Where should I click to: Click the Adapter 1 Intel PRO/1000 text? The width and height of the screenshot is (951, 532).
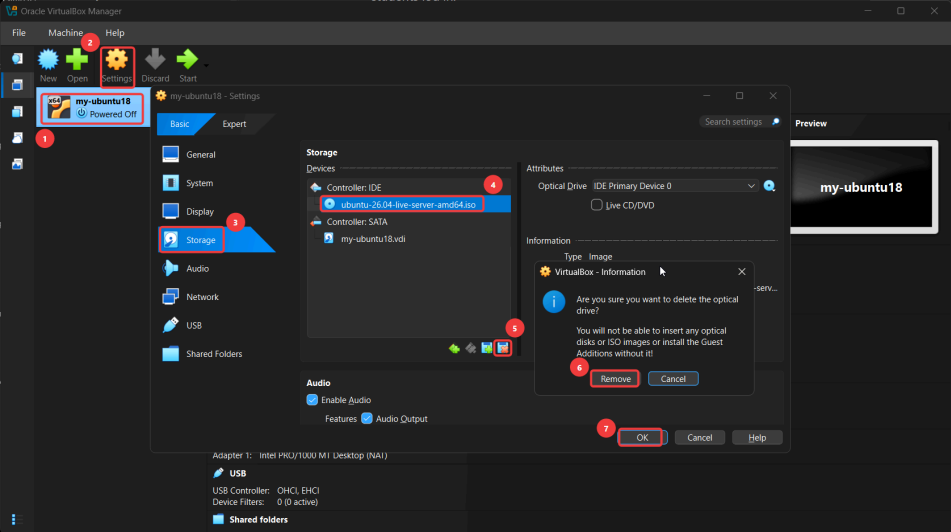[x=300, y=456]
